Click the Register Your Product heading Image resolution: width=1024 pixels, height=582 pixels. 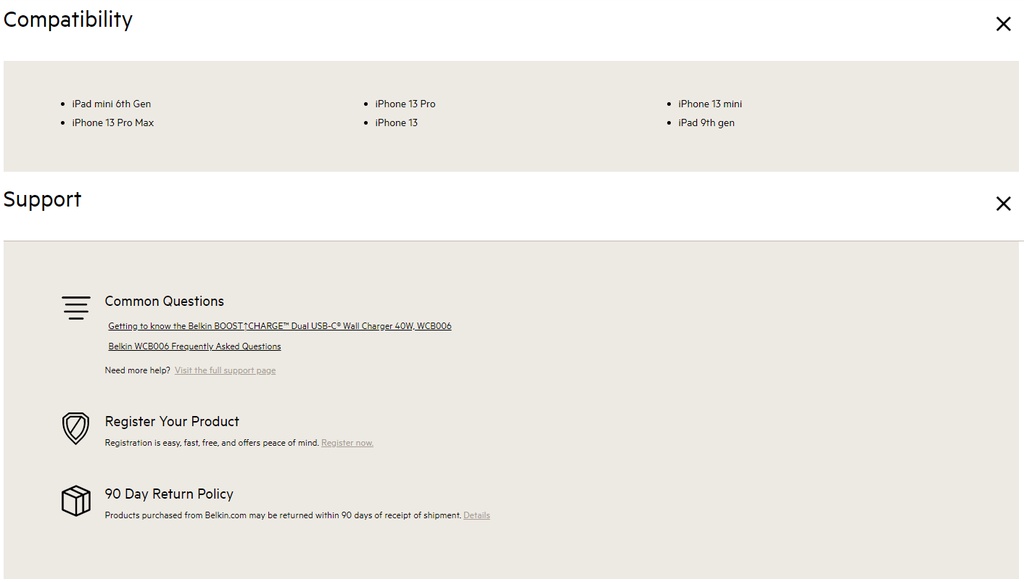tap(172, 422)
